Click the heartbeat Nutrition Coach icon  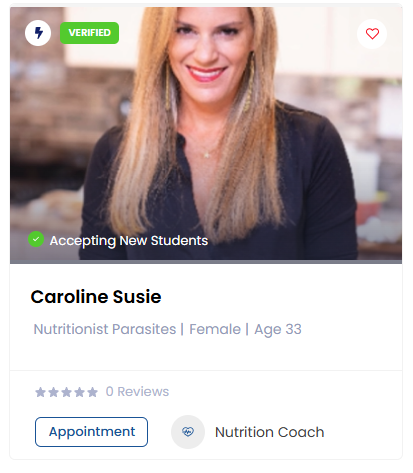pos(188,432)
